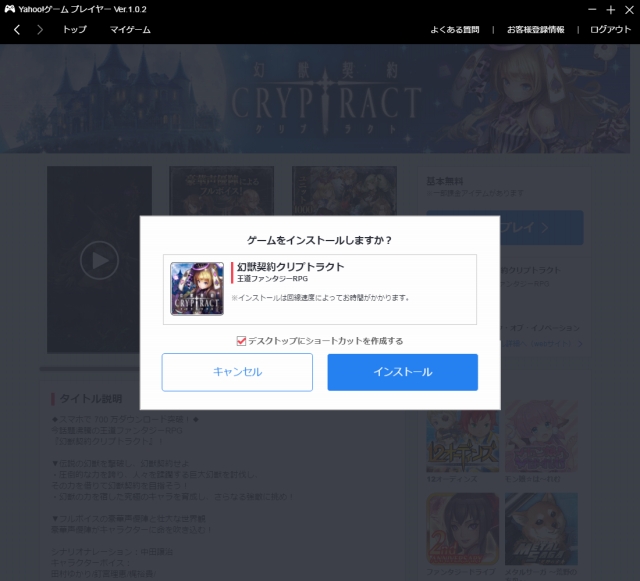The height and width of the screenshot is (581, 640).
Task: Click the Cryptract game icon in dialog
Action: click(x=197, y=289)
